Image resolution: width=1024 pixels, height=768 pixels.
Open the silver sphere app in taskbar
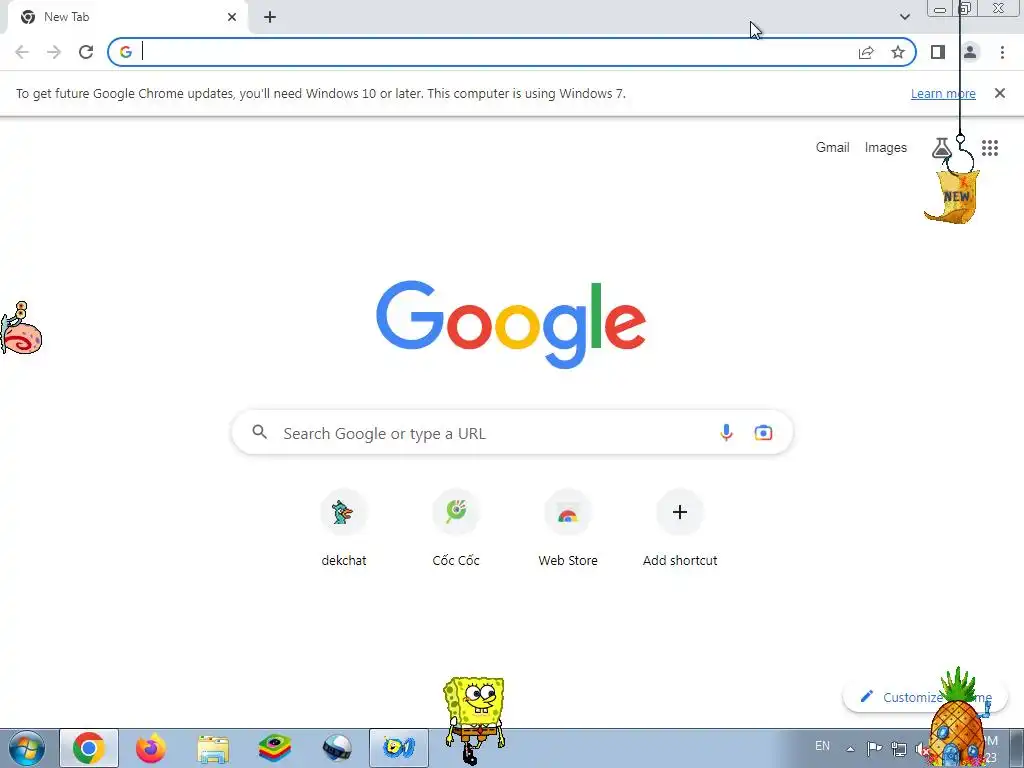(x=337, y=748)
